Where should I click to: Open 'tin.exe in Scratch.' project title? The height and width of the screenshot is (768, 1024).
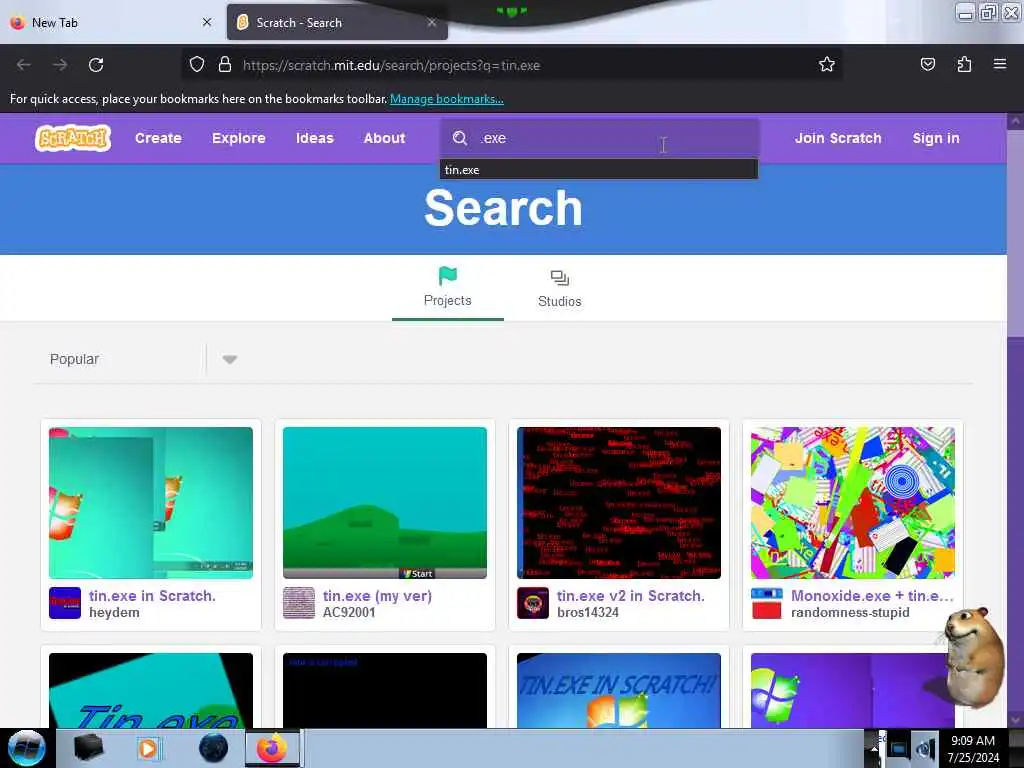(x=152, y=596)
